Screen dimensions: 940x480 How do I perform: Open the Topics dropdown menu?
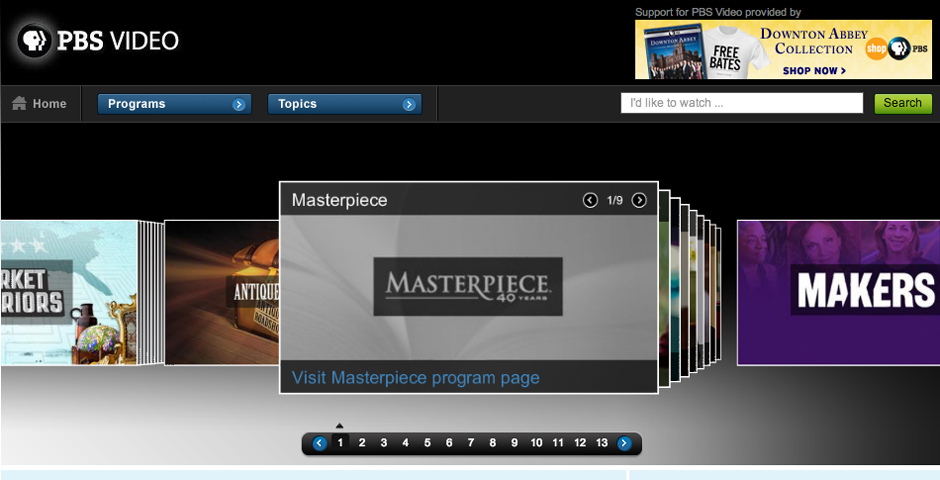click(345, 104)
